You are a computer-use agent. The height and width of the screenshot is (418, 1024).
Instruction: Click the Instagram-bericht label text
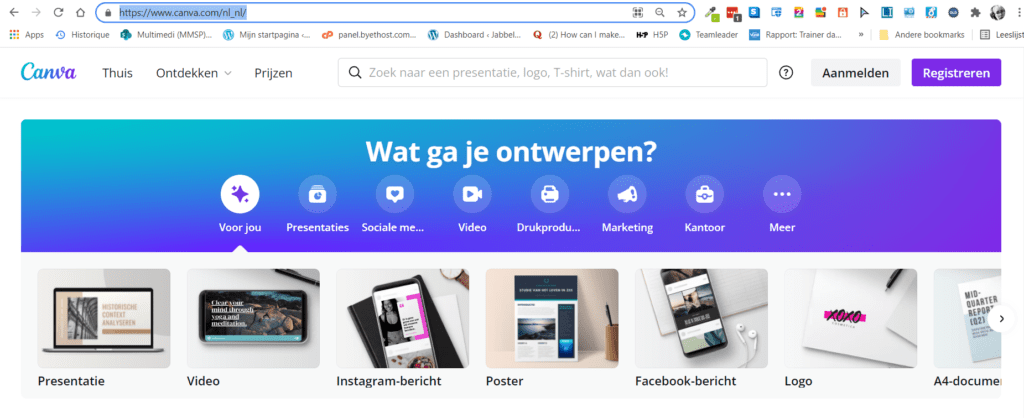(x=389, y=381)
